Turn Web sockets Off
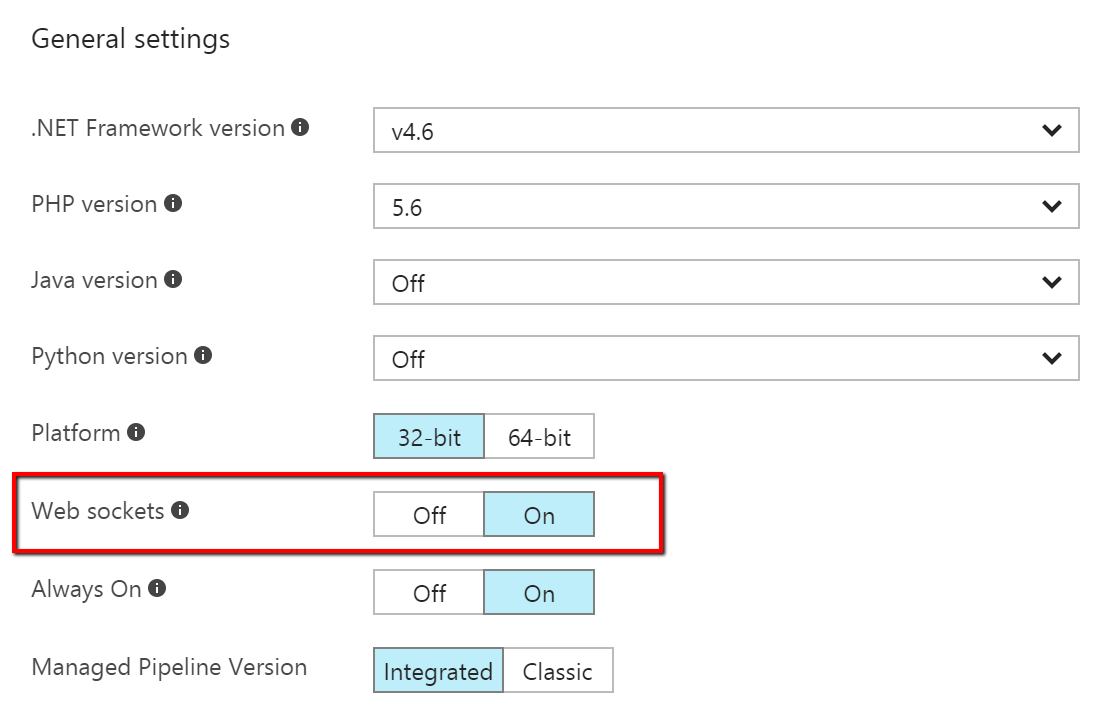Screen dimensions: 1119x715 429,514
